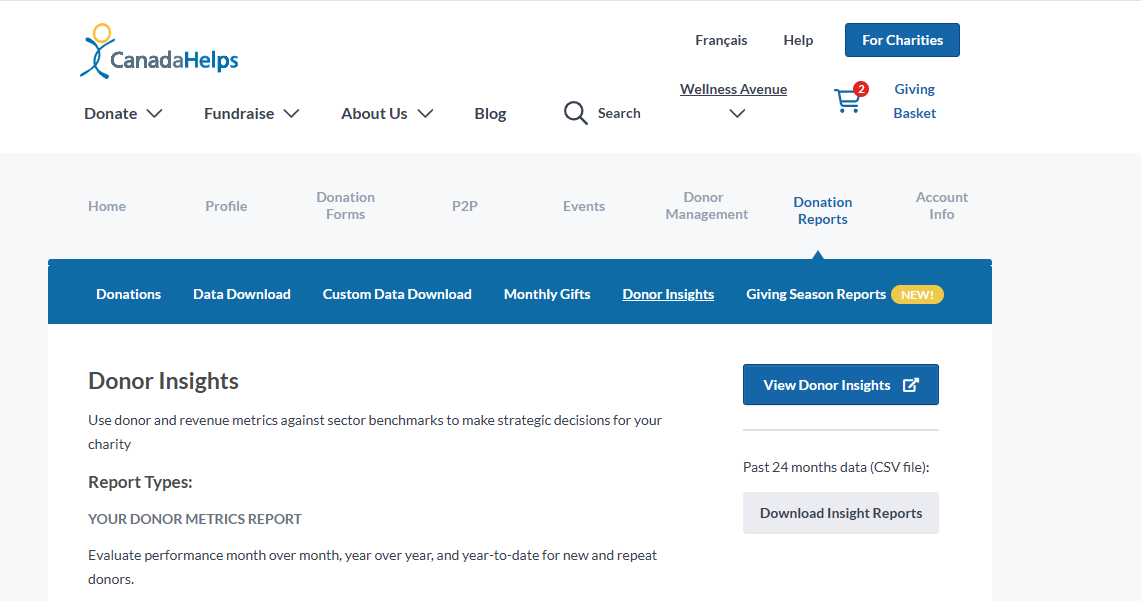Expand the Donate dropdown menu
The image size is (1141, 601).
click(x=123, y=113)
